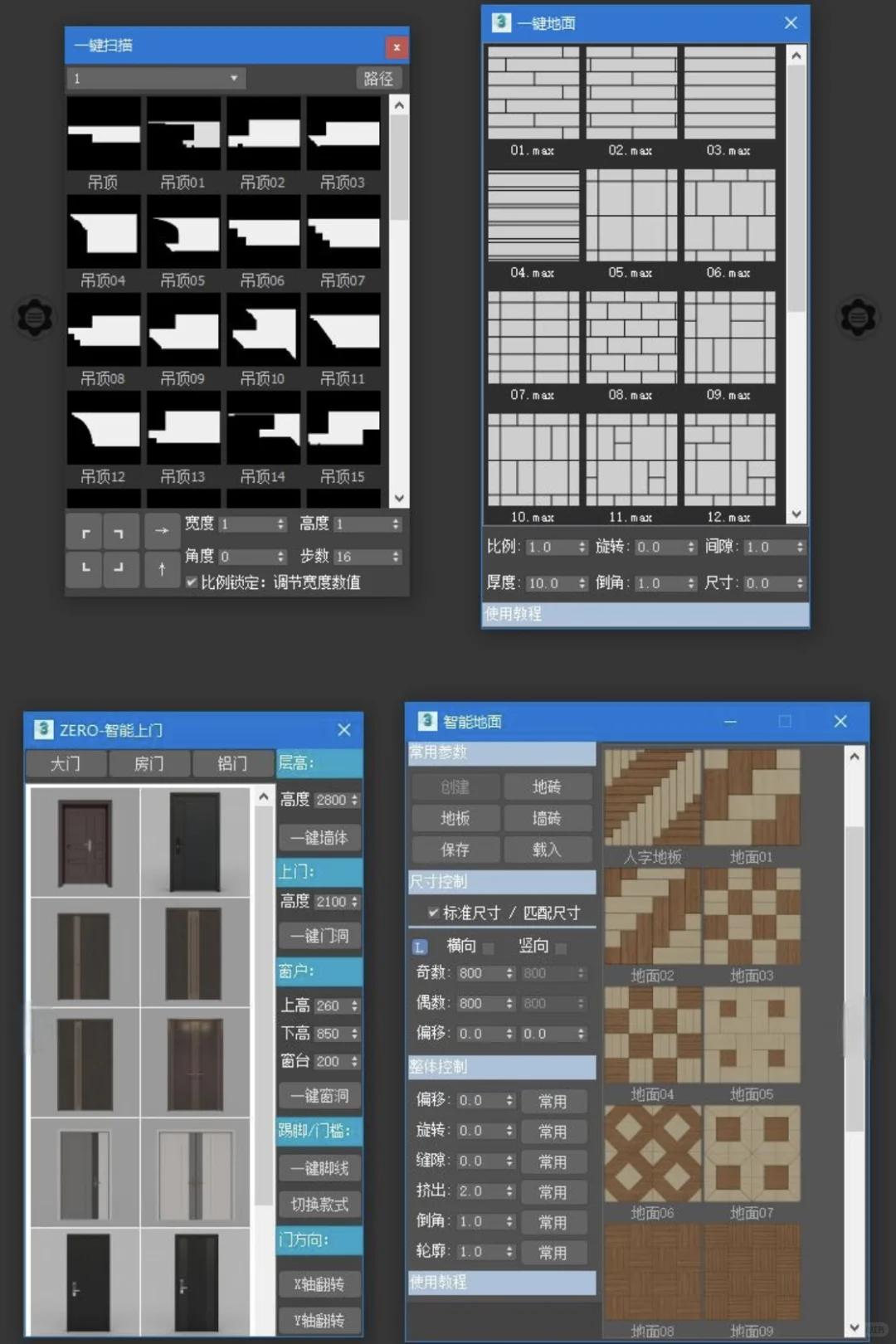Select the 地面05 floor pattern thumbnail
Image resolution: width=896 pixels, height=1344 pixels.
752,1035
